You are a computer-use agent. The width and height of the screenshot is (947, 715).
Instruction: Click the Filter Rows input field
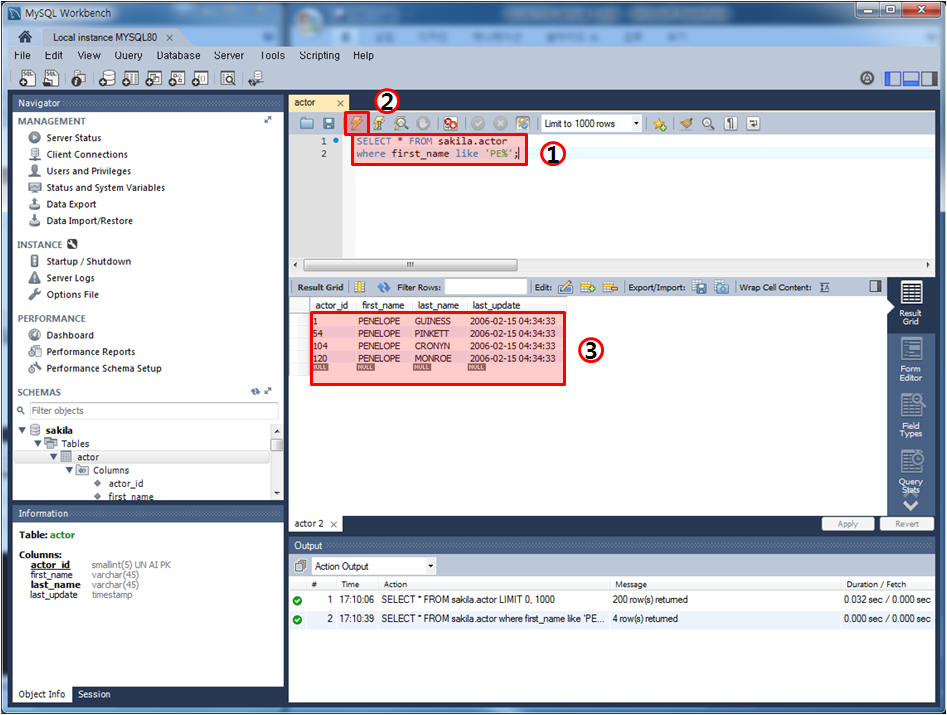(486, 287)
